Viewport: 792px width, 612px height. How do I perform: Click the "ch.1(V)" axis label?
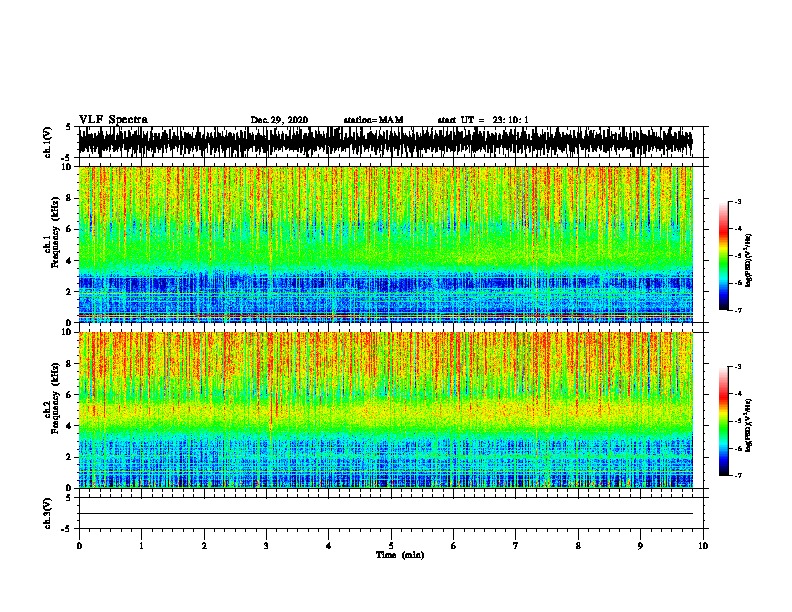coord(48,142)
